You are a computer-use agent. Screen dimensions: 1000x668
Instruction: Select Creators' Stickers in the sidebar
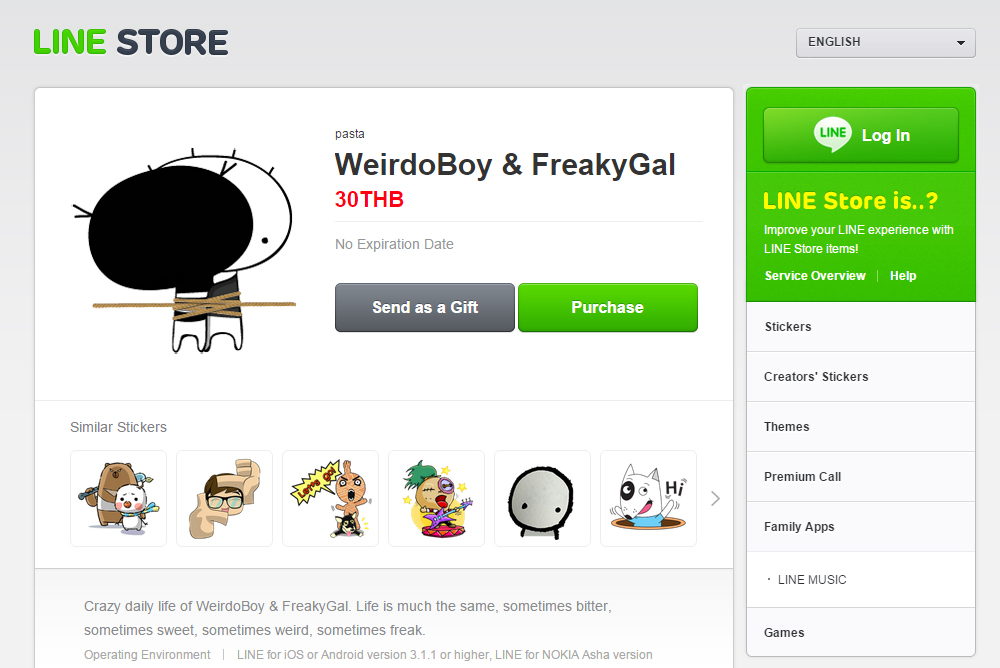pyautogui.click(x=860, y=376)
